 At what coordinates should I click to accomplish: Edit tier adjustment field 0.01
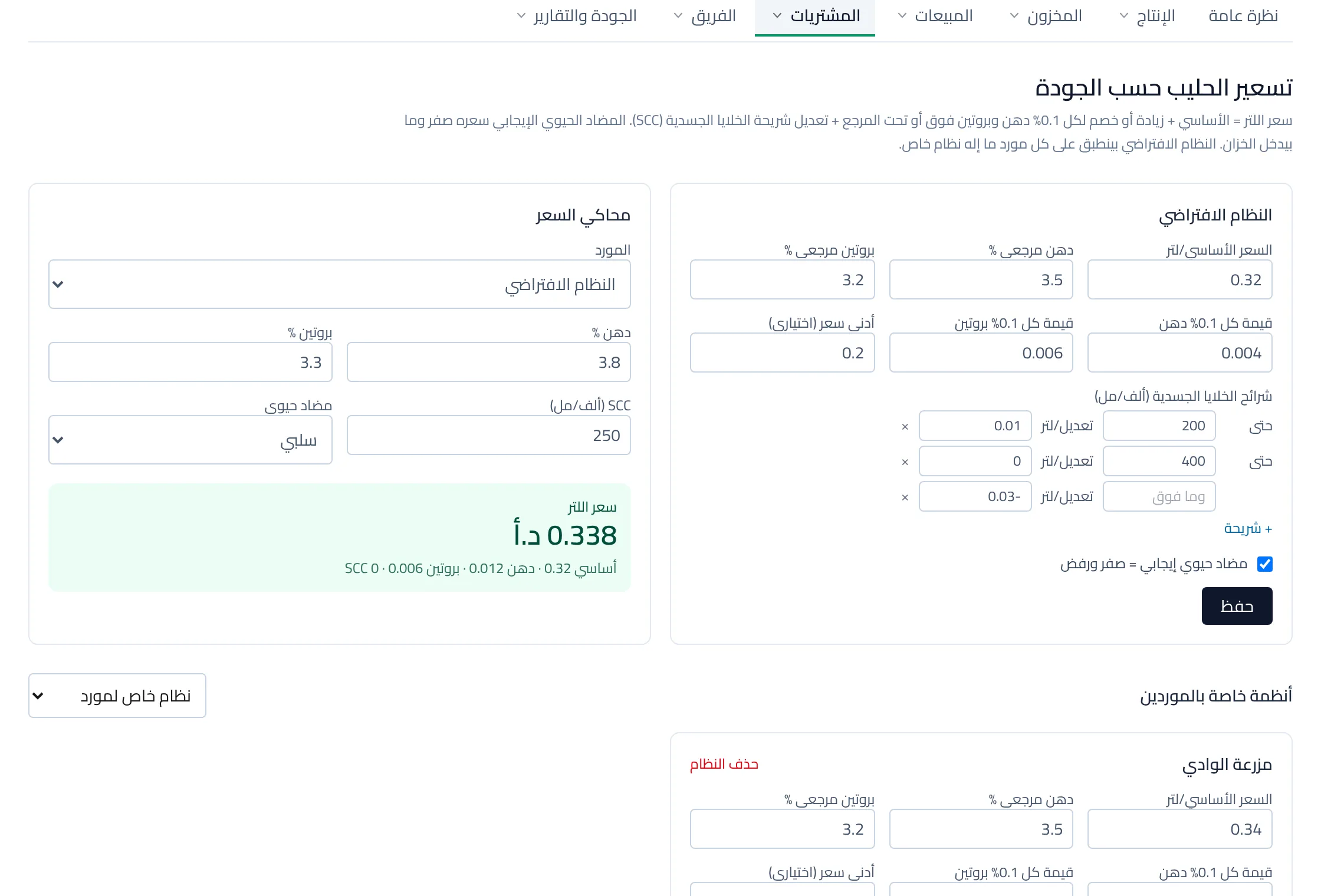(x=975, y=426)
